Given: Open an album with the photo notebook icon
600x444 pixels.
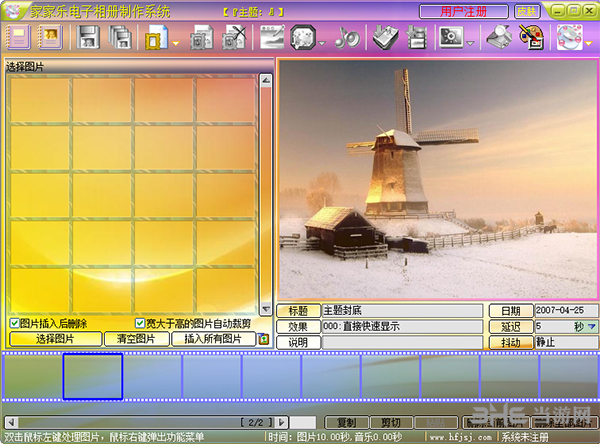Looking at the screenshot, I should tap(50, 37).
